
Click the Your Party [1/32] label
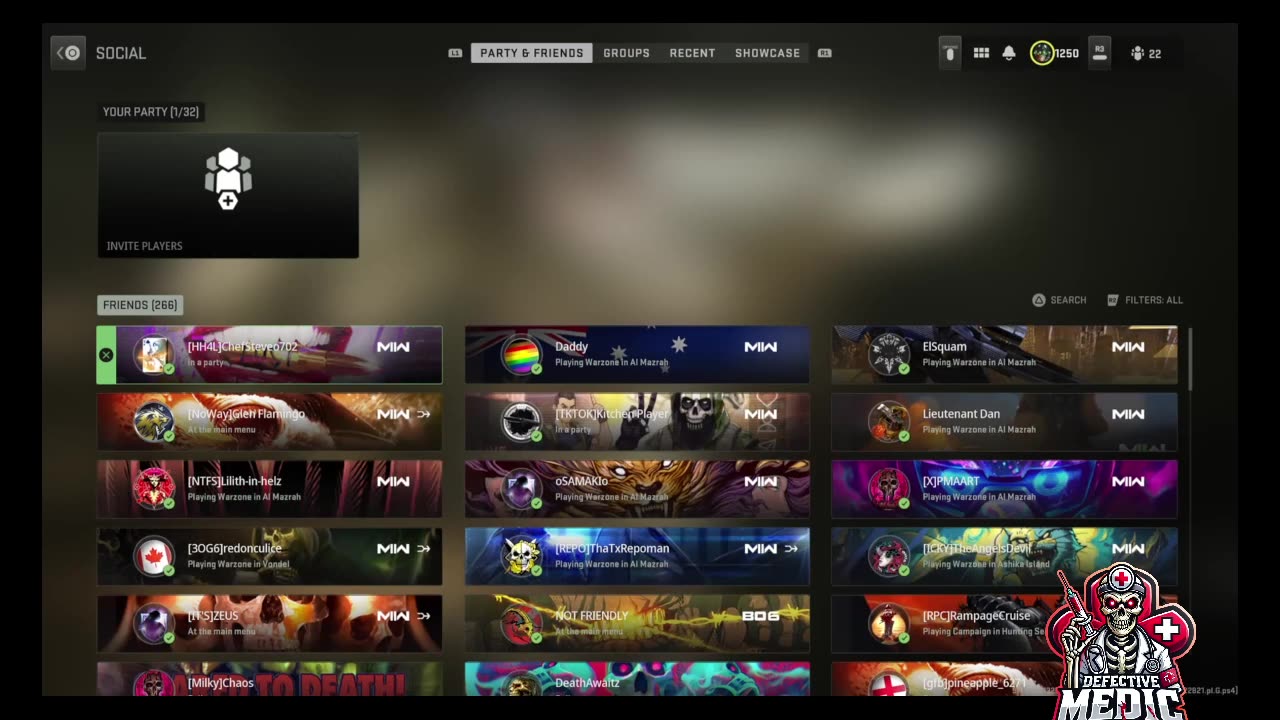[150, 112]
